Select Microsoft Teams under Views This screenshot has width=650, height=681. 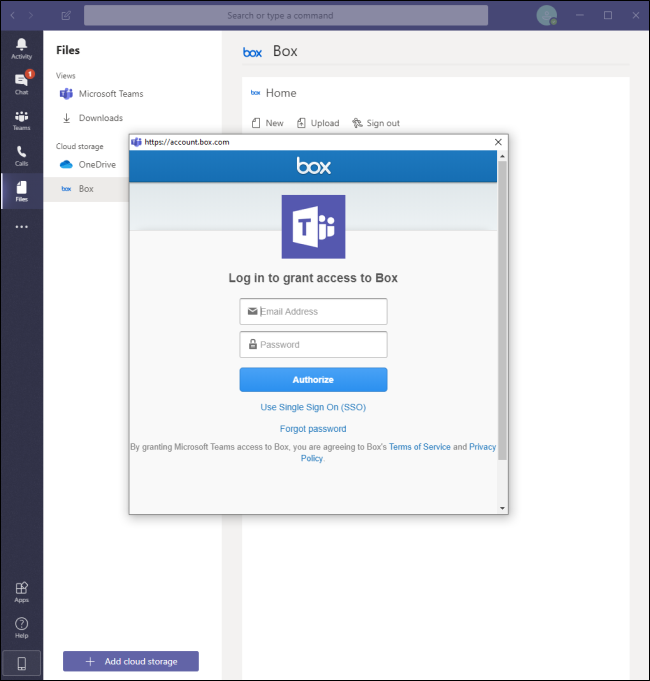tap(110, 94)
